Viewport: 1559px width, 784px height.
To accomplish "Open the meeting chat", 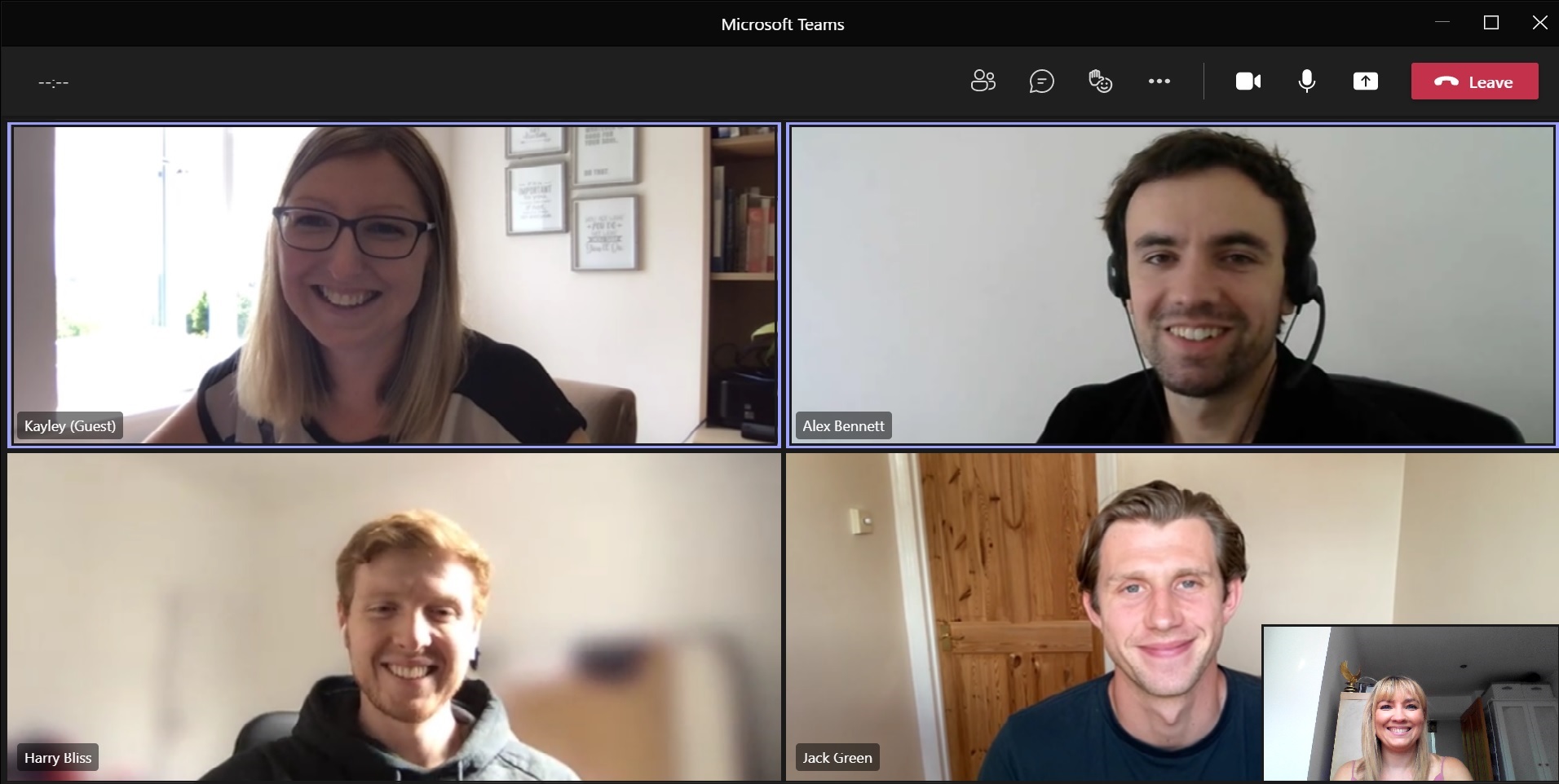I will tap(1041, 81).
